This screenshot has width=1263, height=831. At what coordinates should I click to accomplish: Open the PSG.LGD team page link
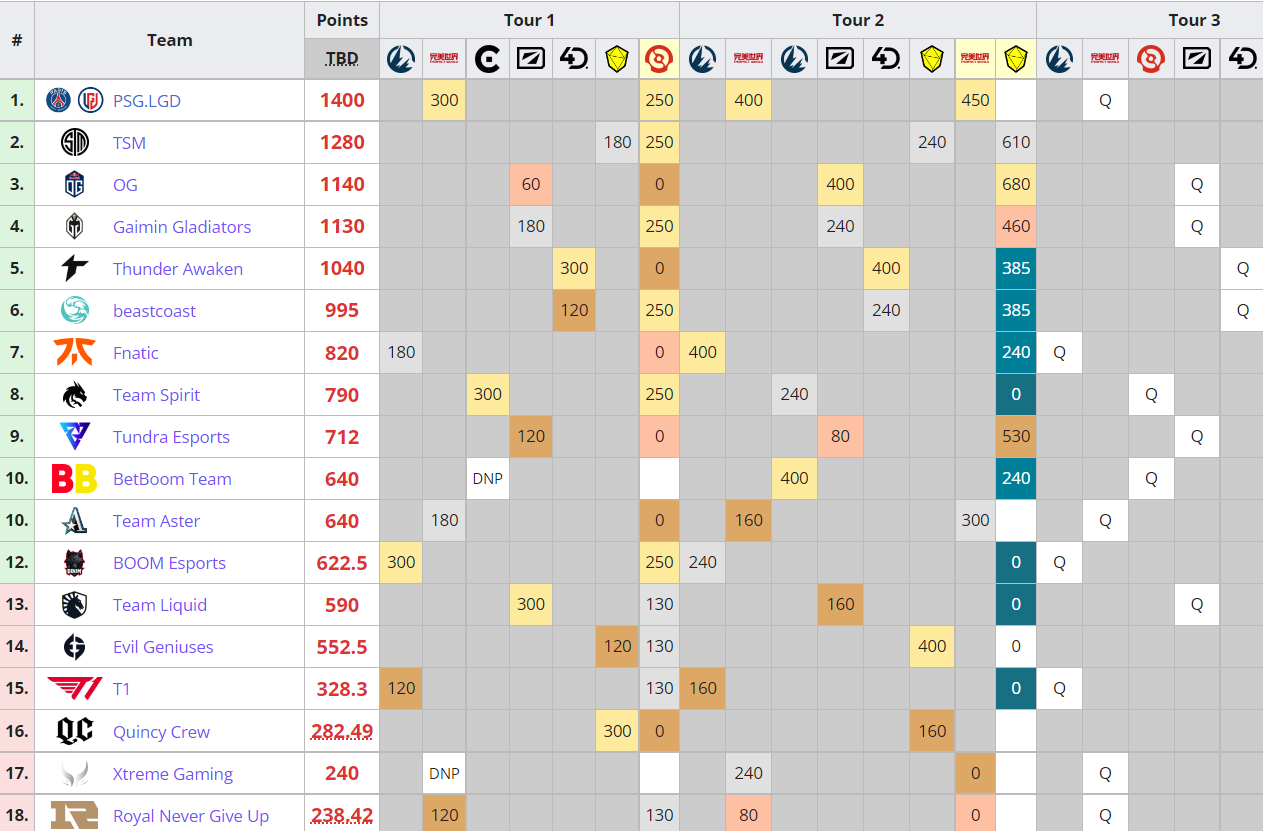pyautogui.click(x=147, y=101)
